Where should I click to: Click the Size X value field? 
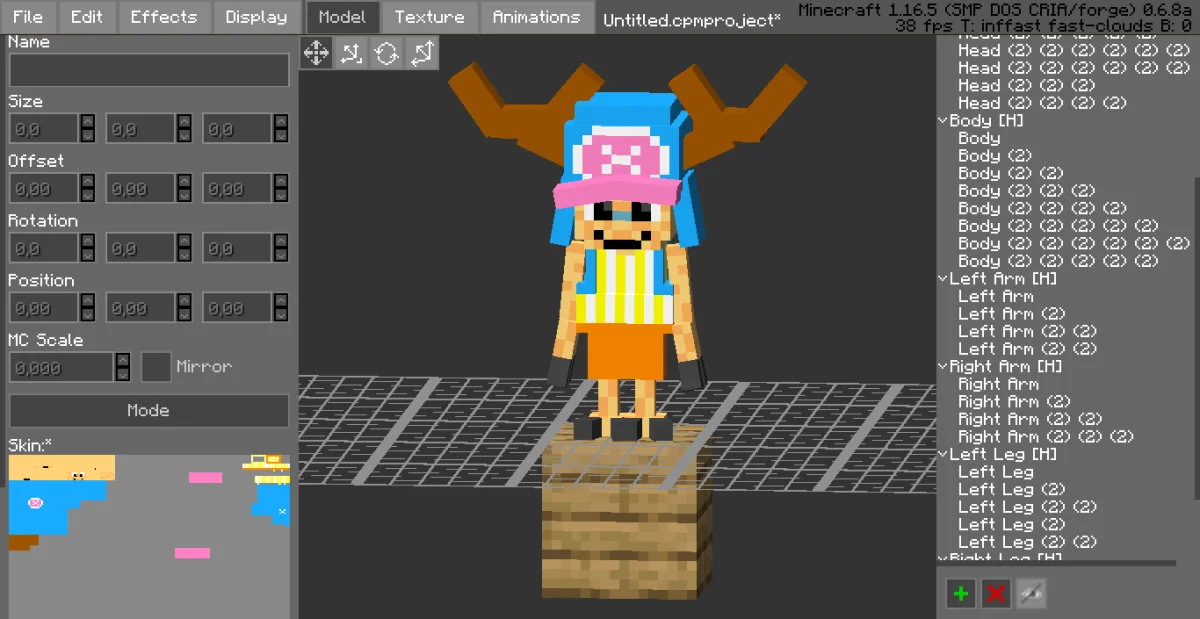(x=44, y=129)
